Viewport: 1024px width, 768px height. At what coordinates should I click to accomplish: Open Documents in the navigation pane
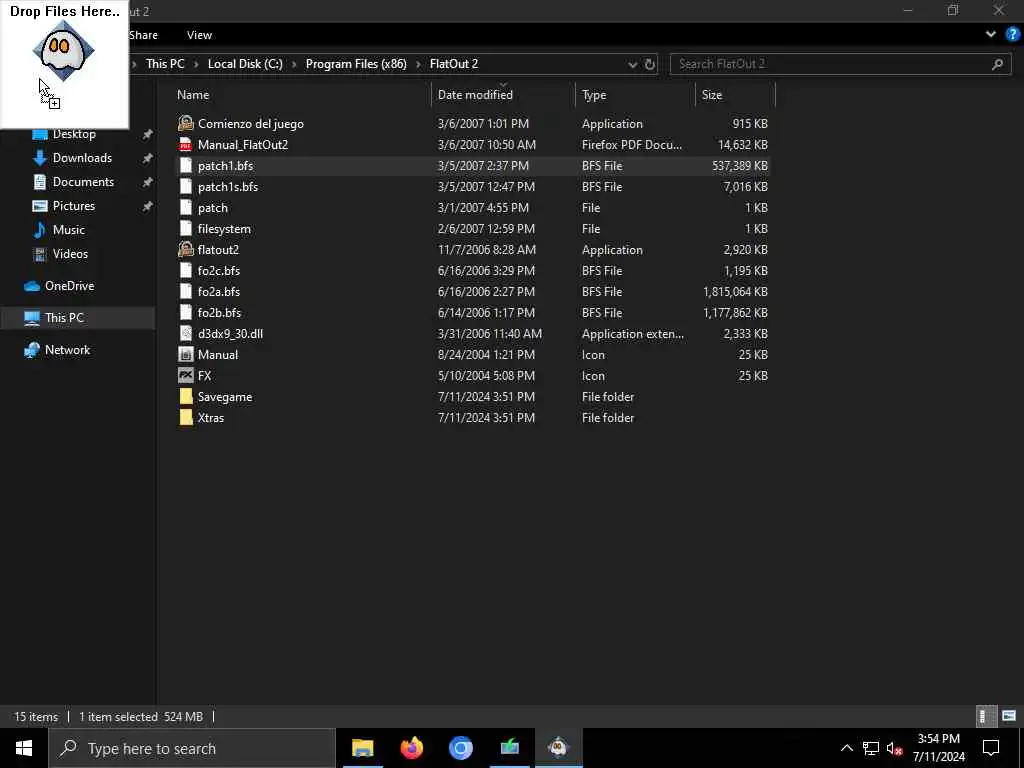pyautogui.click(x=83, y=182)
